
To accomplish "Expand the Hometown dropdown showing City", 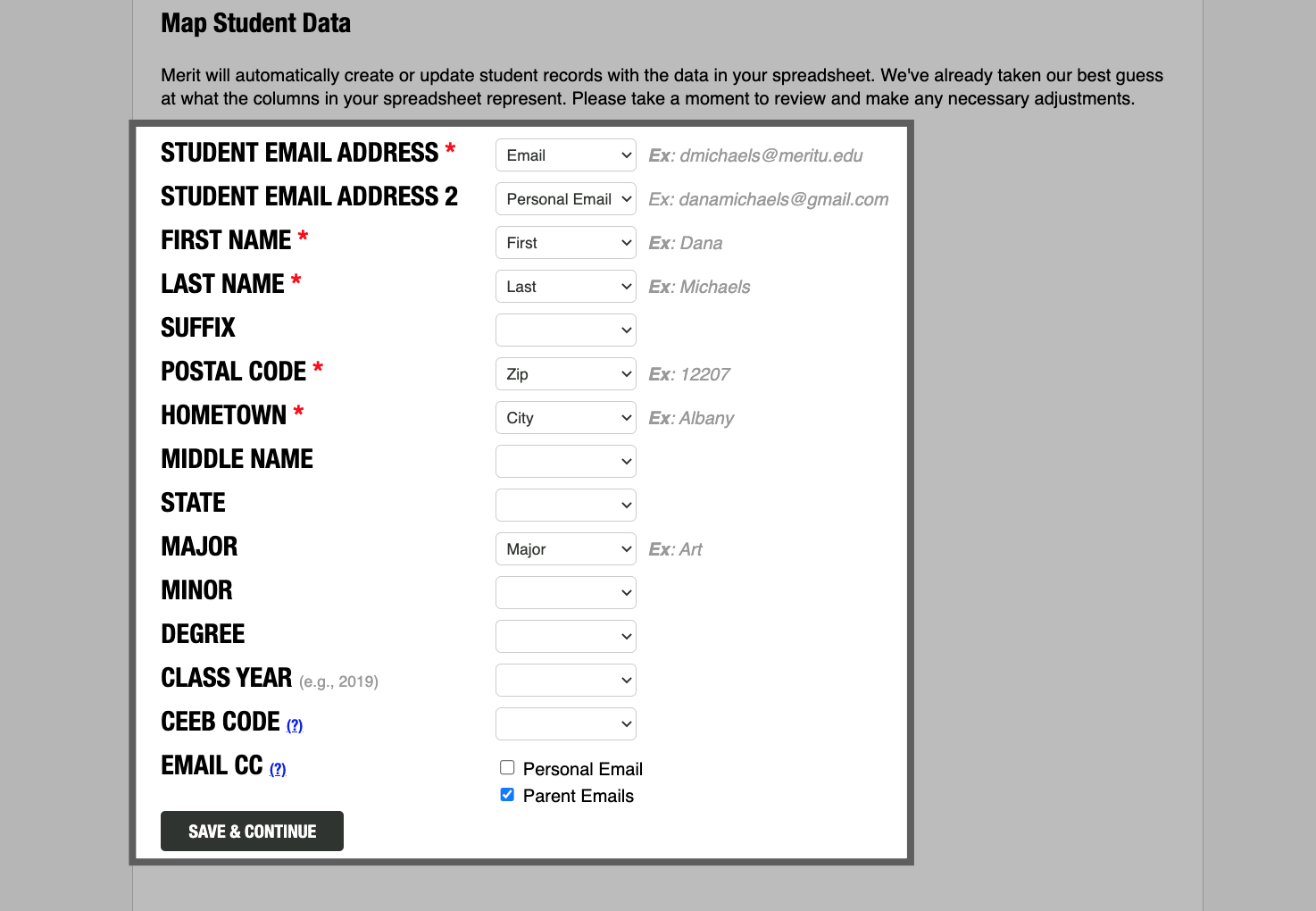I will click(565, 418).
